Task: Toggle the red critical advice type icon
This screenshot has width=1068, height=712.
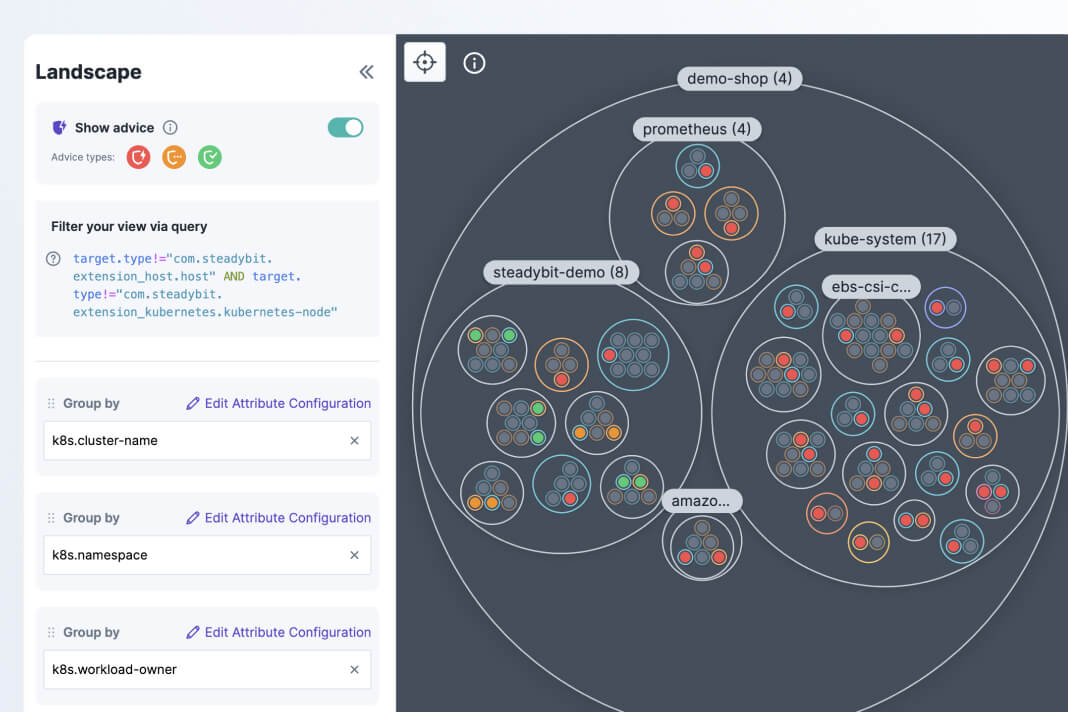Action: (137, 157)
